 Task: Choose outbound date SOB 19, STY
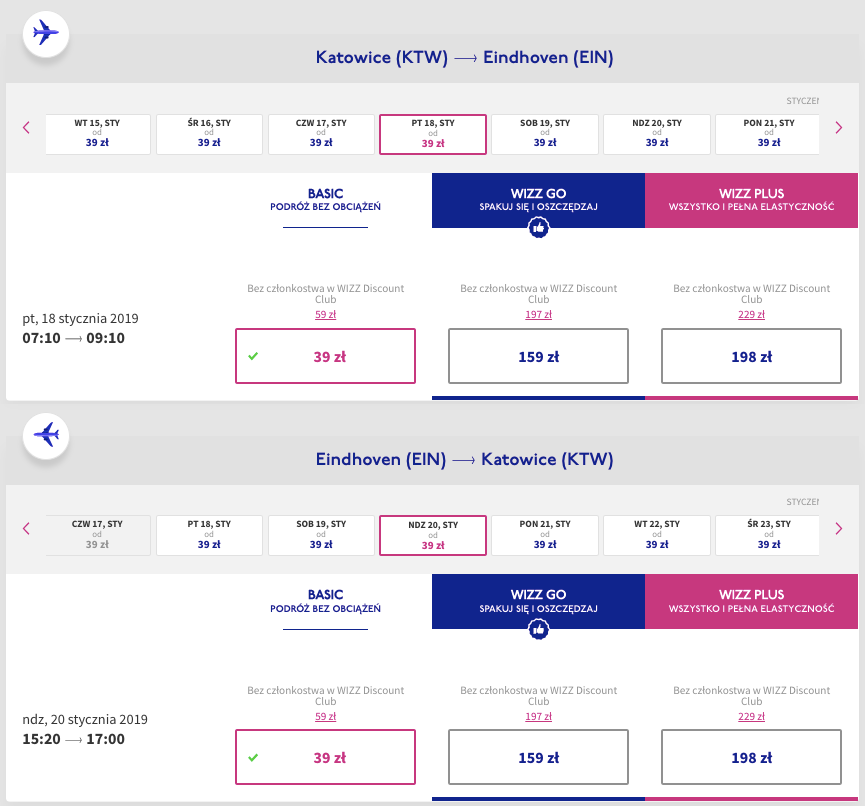[x=545, y=134]
